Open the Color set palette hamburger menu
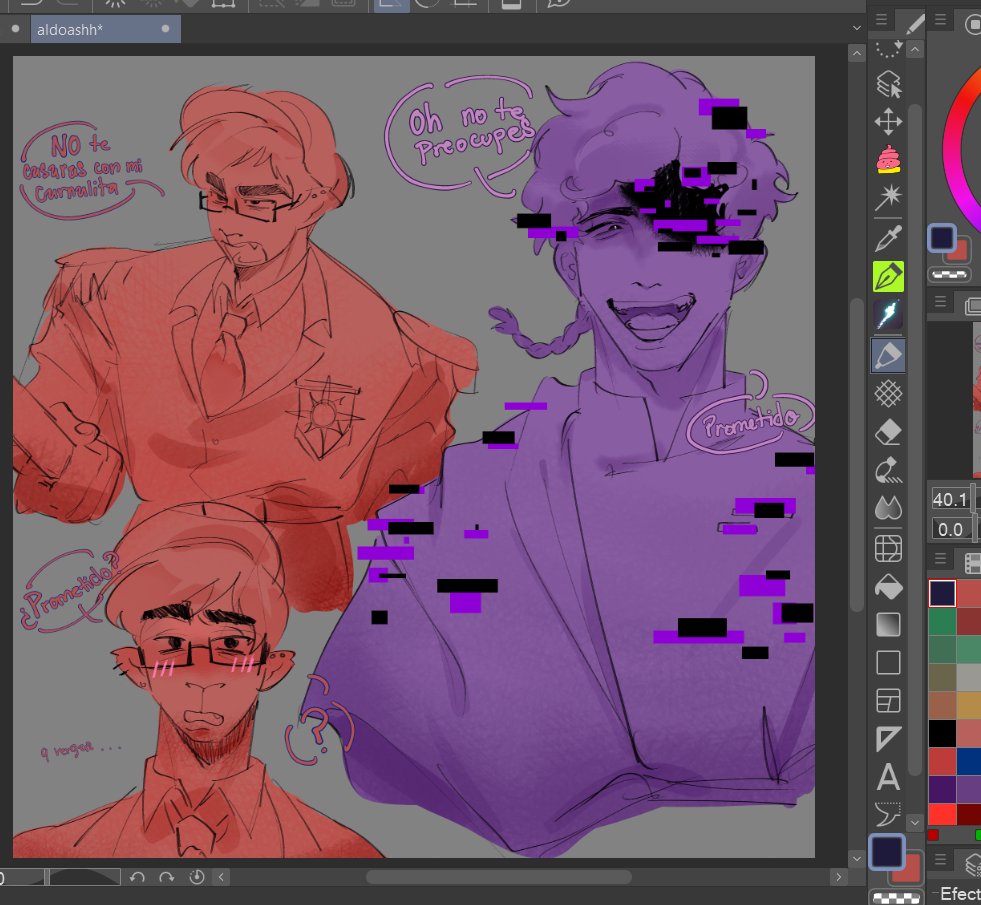The image size is (981, 905). pos(940,558)
